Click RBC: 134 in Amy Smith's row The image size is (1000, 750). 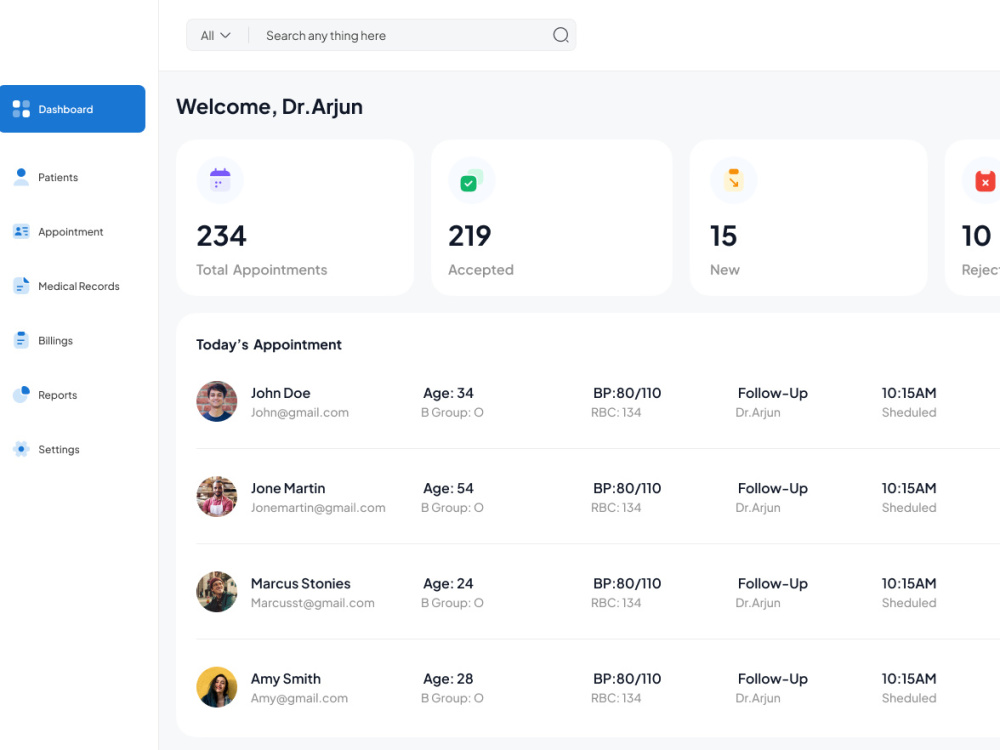tap(616, 698)
